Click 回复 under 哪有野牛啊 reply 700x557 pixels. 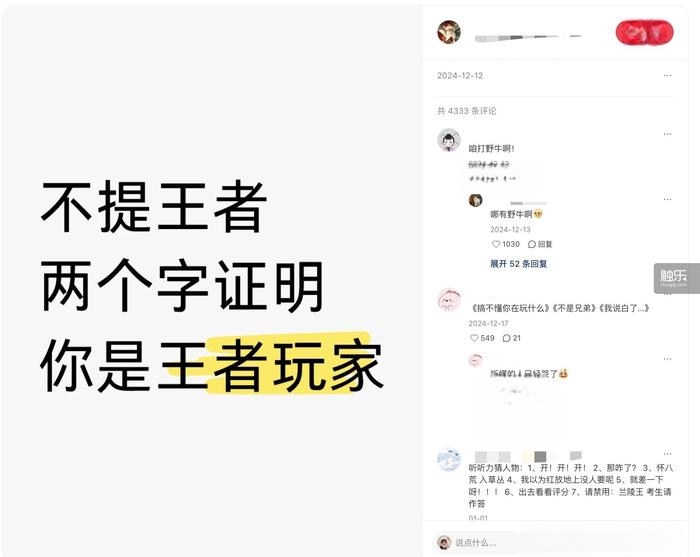point(540,244)
